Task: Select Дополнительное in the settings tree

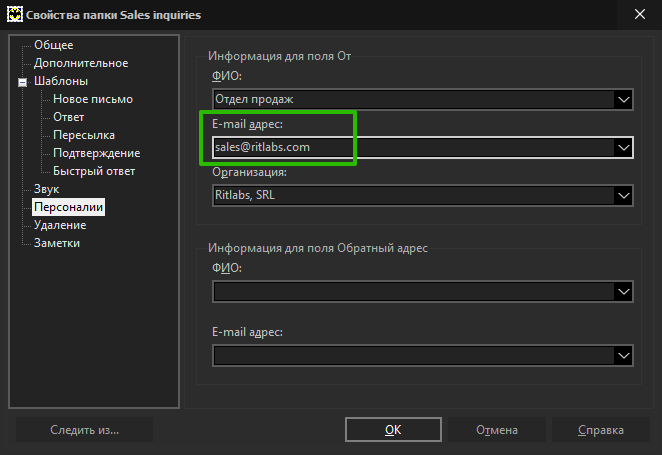Action: 81,63
